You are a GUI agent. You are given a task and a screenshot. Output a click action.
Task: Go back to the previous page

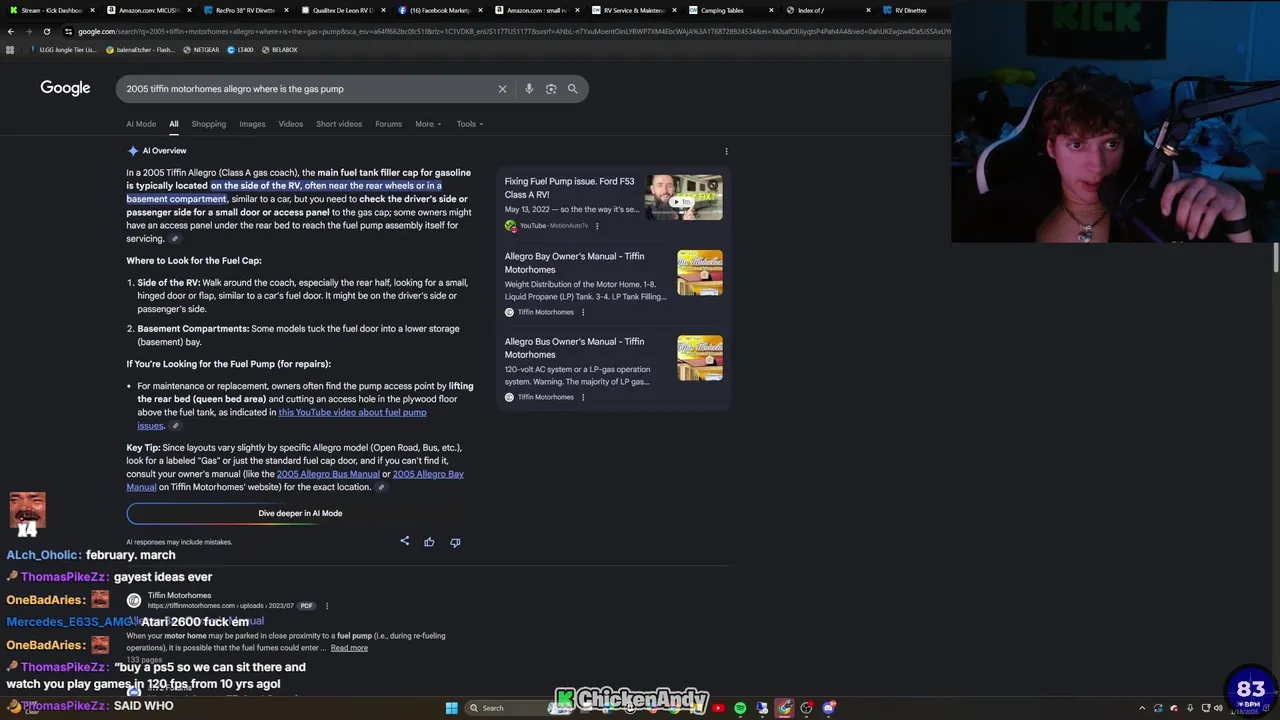click(11, 31)
